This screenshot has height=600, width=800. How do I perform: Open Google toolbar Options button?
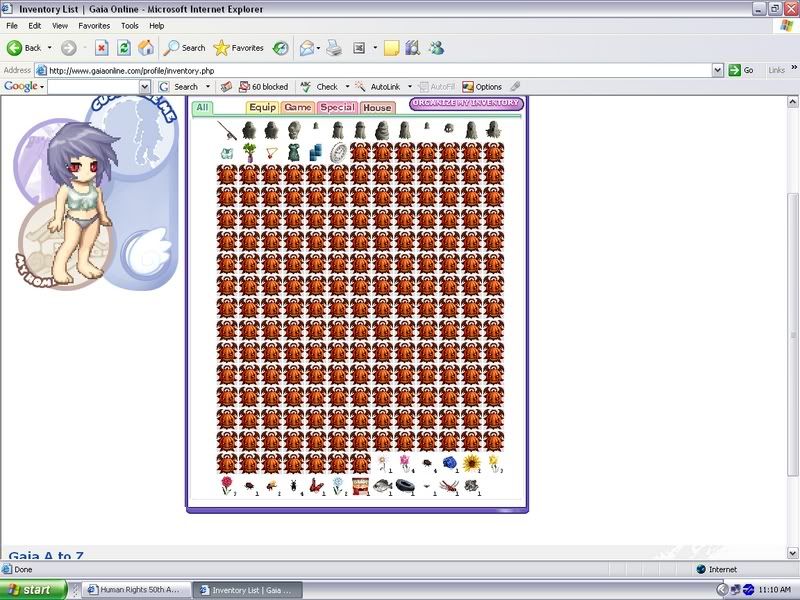point(482,87)
